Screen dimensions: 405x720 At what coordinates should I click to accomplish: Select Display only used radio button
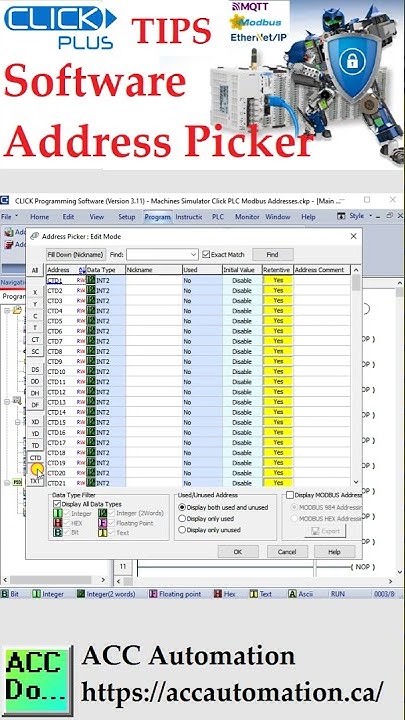pos(182,519)
